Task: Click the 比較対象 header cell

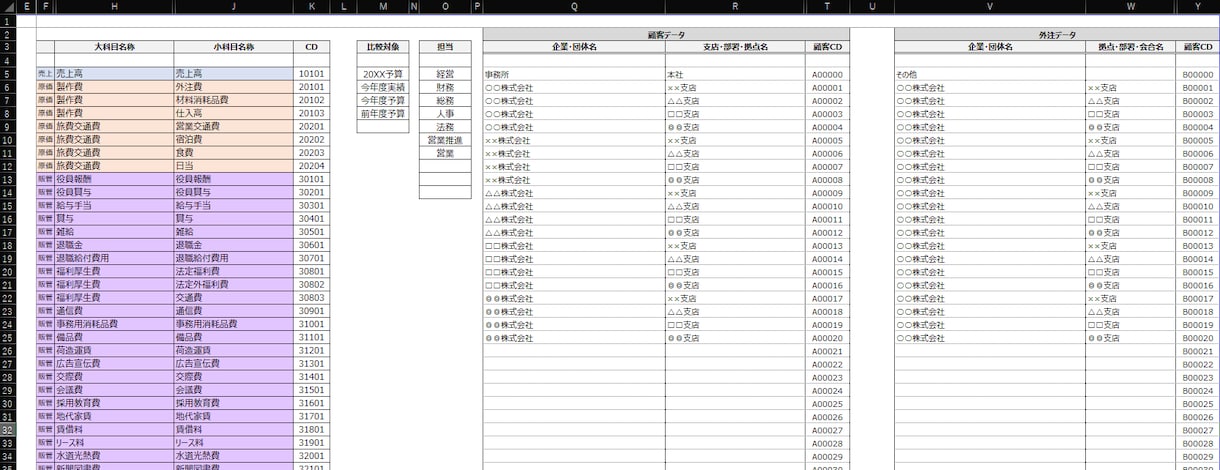Action: click(383, 47)
